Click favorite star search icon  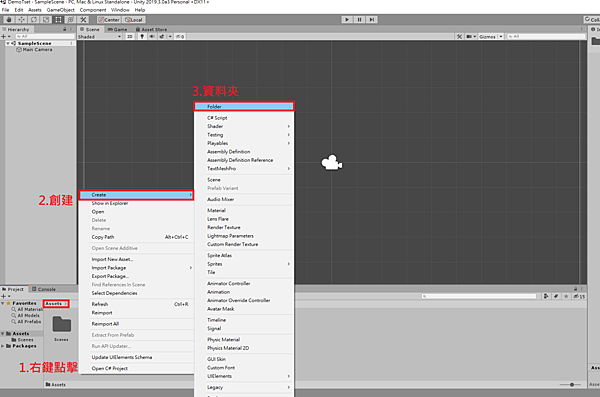pyautogui.click(x=566, y=296)
